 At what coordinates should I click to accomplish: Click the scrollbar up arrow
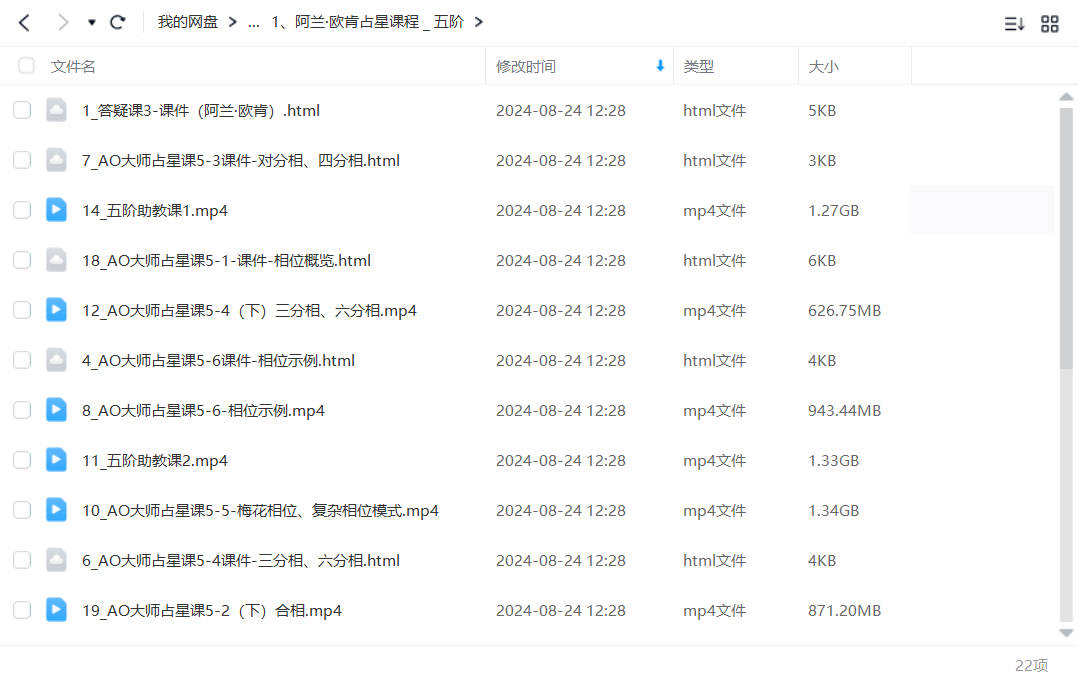pyautogui.click(x=1066, y=97)
